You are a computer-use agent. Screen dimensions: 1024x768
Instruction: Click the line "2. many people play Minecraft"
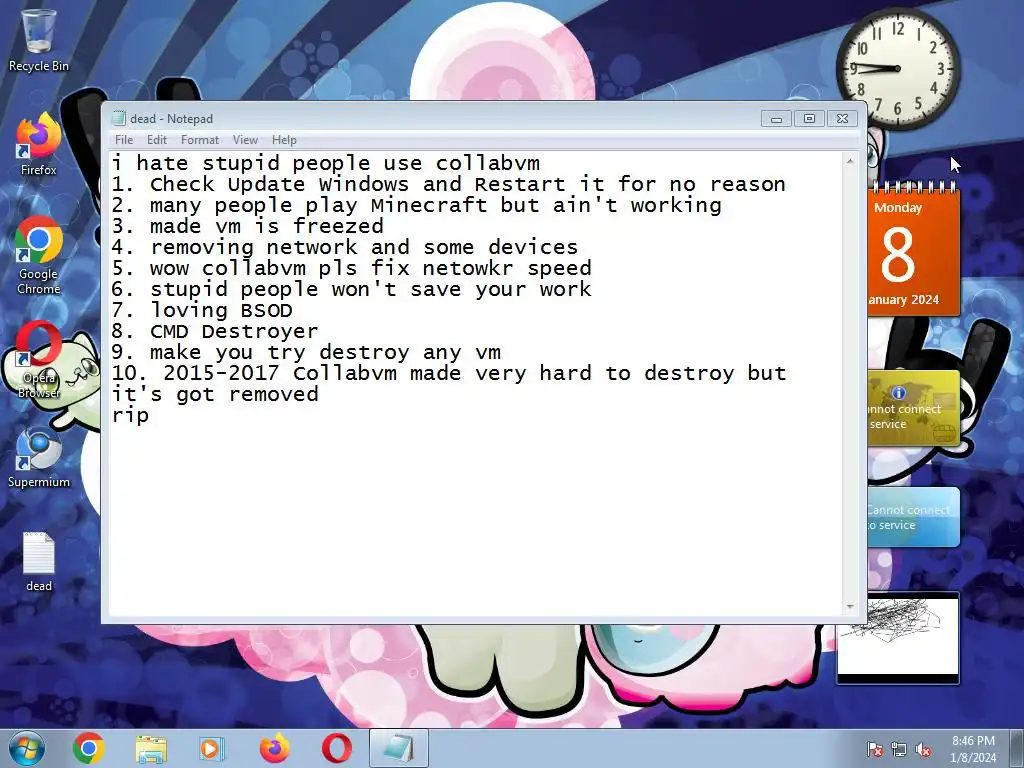click(417, 205)
